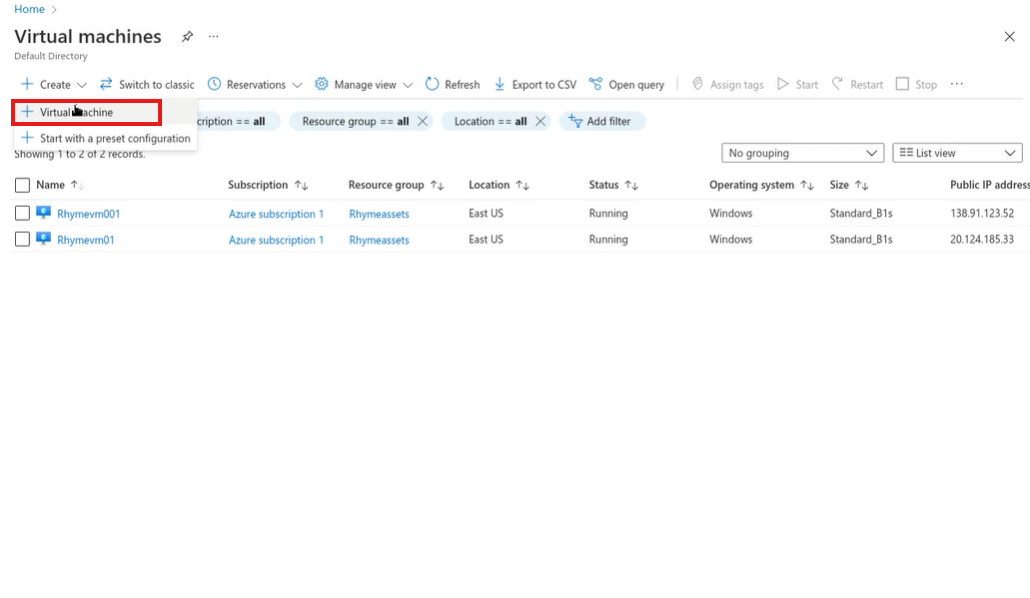The height and width of the screenshot is (598, 1030).
Task: Expand the Reservations dropdown
Action: [x=255, y=84]
